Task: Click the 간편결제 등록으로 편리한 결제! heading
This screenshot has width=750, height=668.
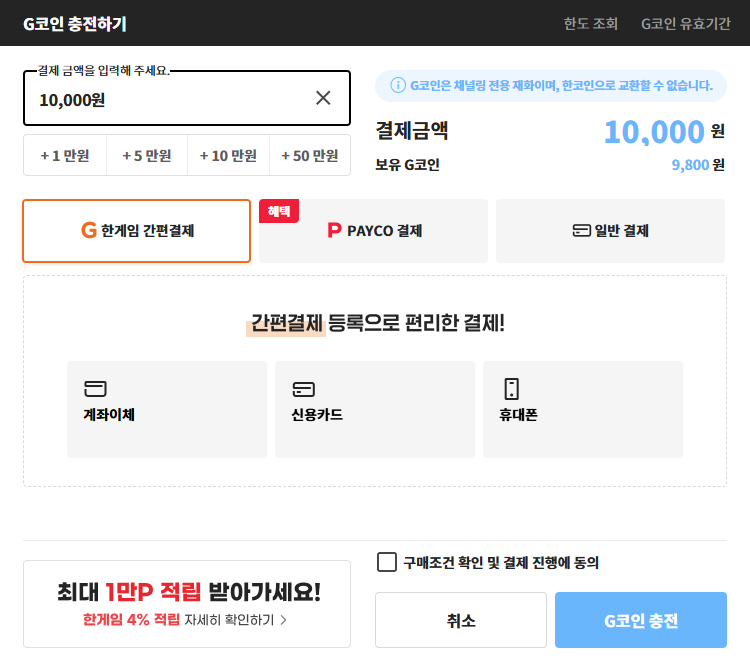Action: 377,323
